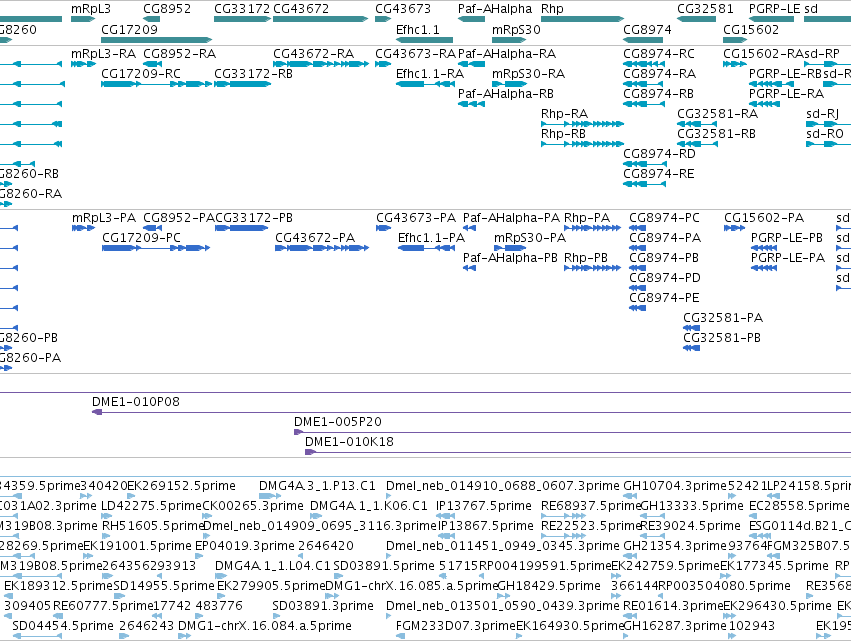851x641 pixels.
Task: Click the GH10704.3prime EST label
Action: coord(675,486)
